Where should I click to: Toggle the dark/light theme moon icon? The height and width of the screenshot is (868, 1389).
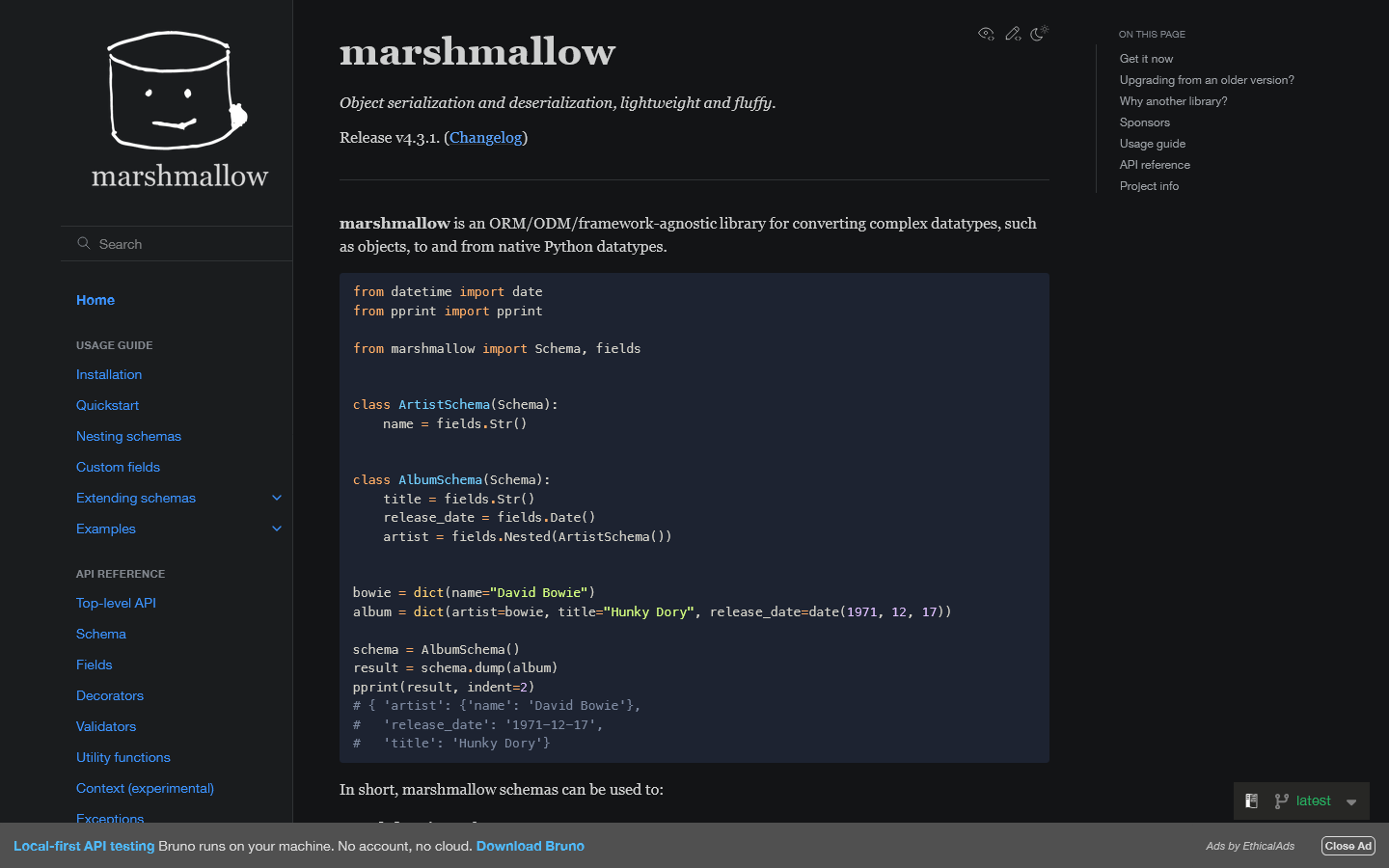tap(1039, 34)
